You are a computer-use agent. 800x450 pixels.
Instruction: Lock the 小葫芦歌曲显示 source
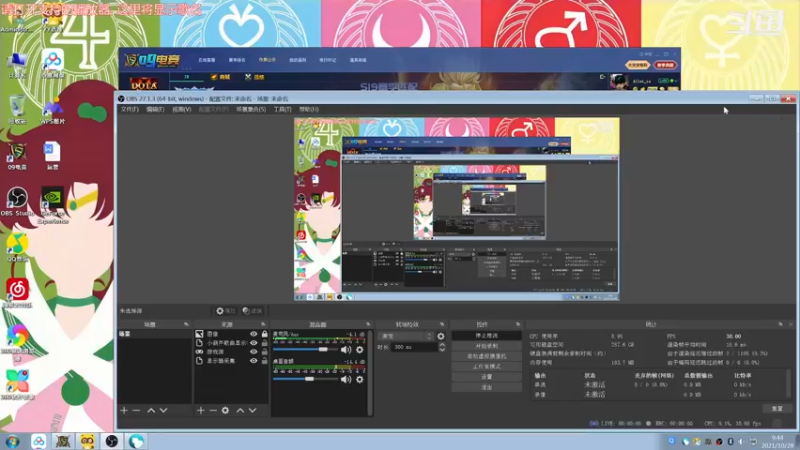(x=264, y=343)
